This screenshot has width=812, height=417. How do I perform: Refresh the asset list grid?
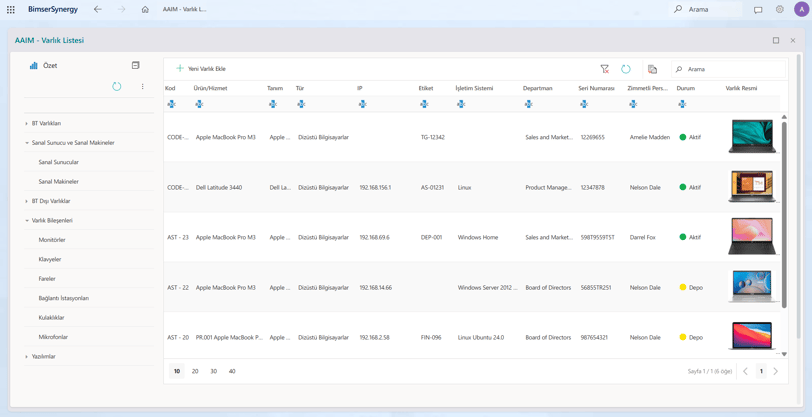coord(626,69)
